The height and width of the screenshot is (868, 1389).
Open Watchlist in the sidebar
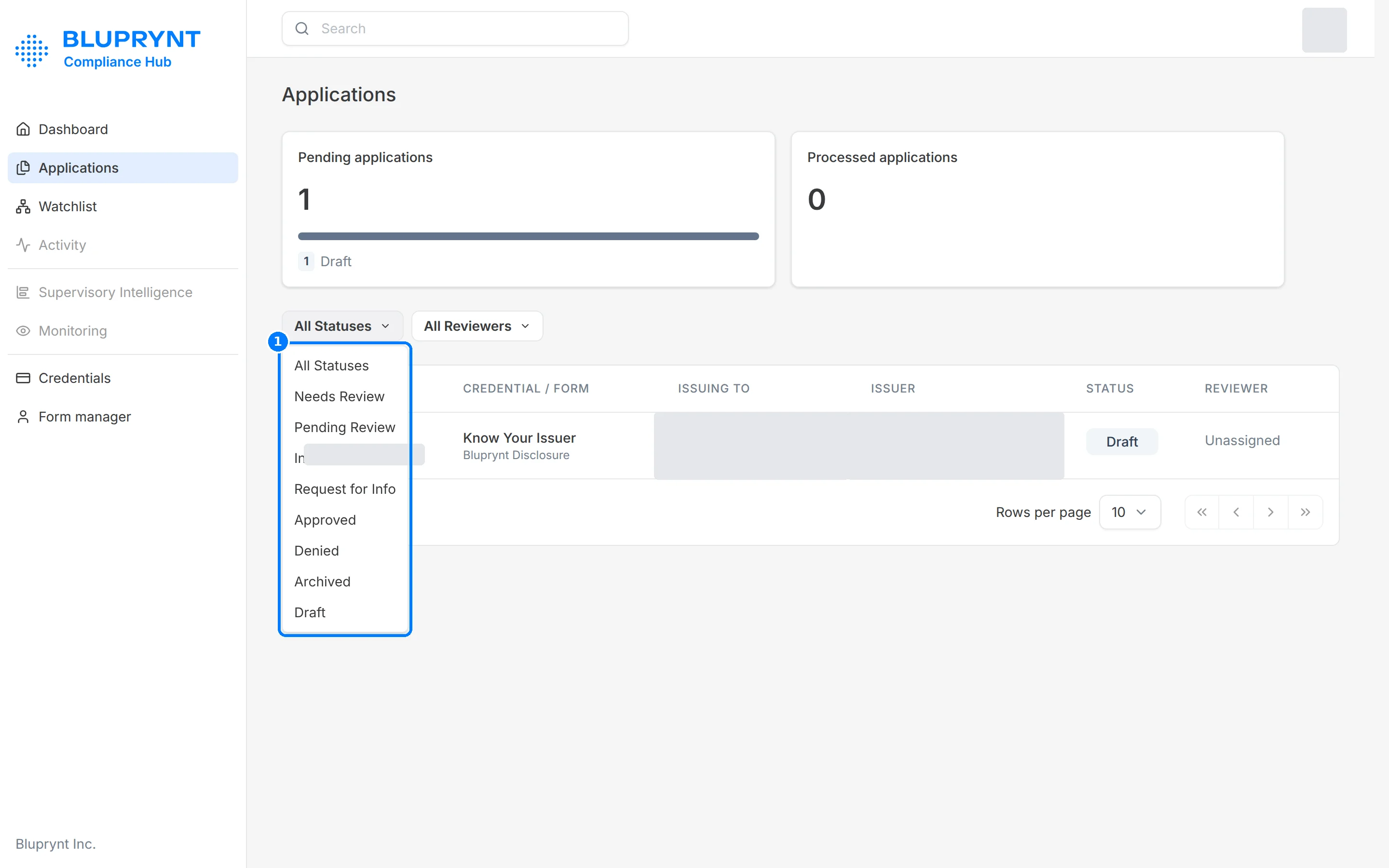click(123, 206)
